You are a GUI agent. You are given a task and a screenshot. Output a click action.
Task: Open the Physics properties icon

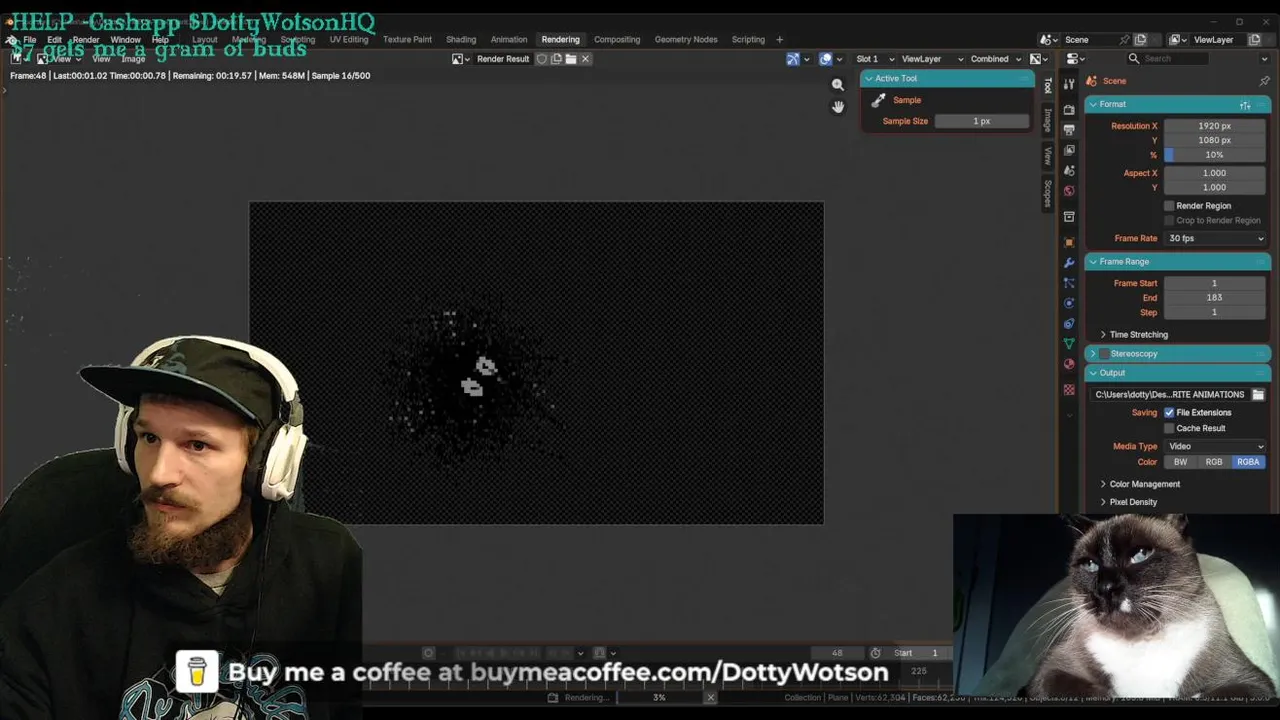(x=1069, y=303)
